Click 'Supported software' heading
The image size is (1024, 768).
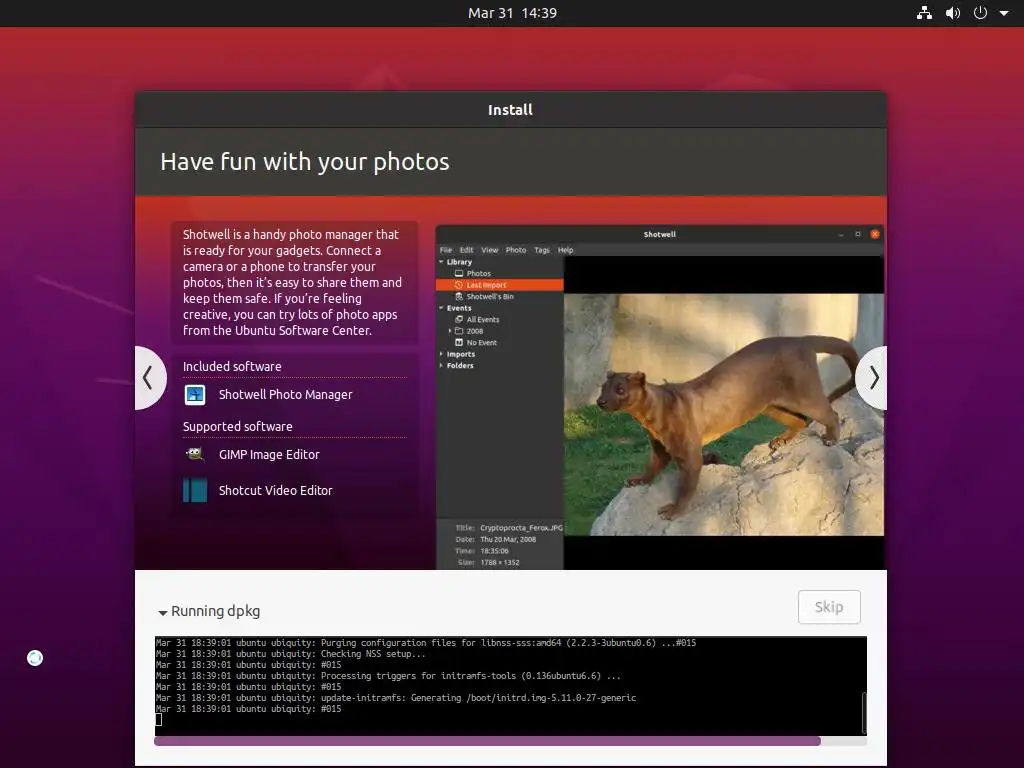tap(238, 426)
